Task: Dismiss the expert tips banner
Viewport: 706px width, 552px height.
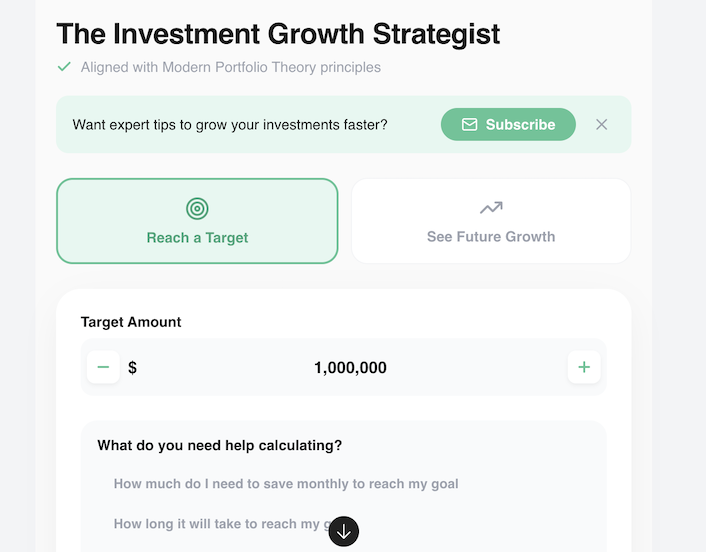Action: [x=601, y=125]
